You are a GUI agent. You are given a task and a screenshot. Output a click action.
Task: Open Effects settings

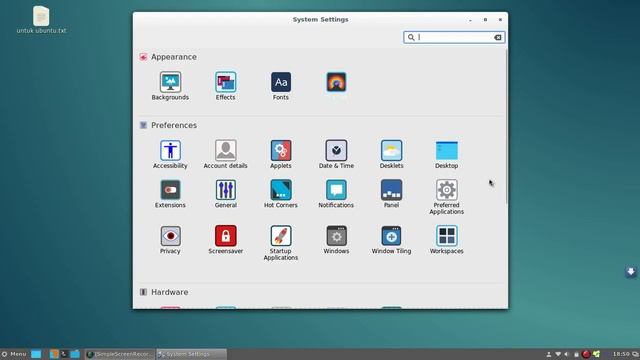click(x=225, y=86)
